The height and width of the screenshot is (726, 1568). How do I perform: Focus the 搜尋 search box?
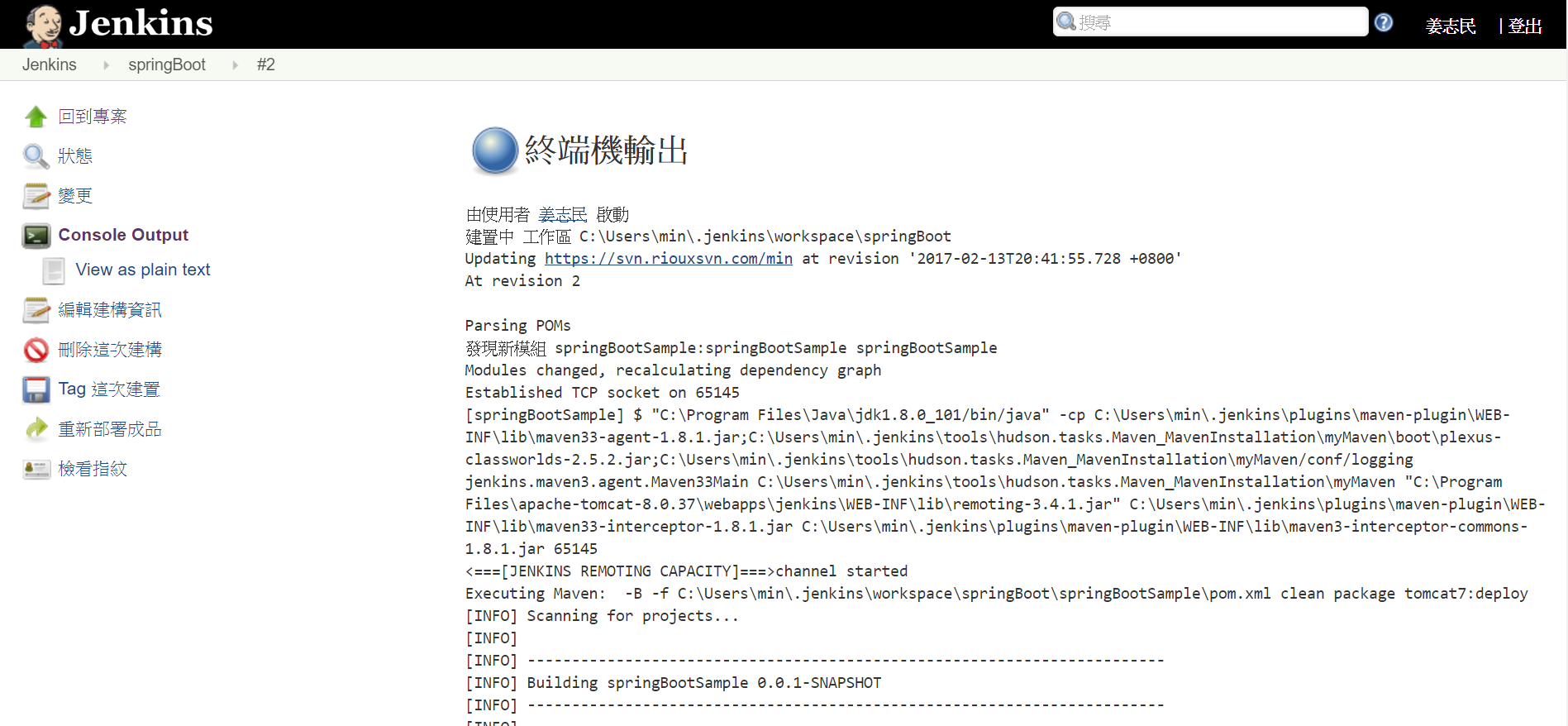[1210, 21]
